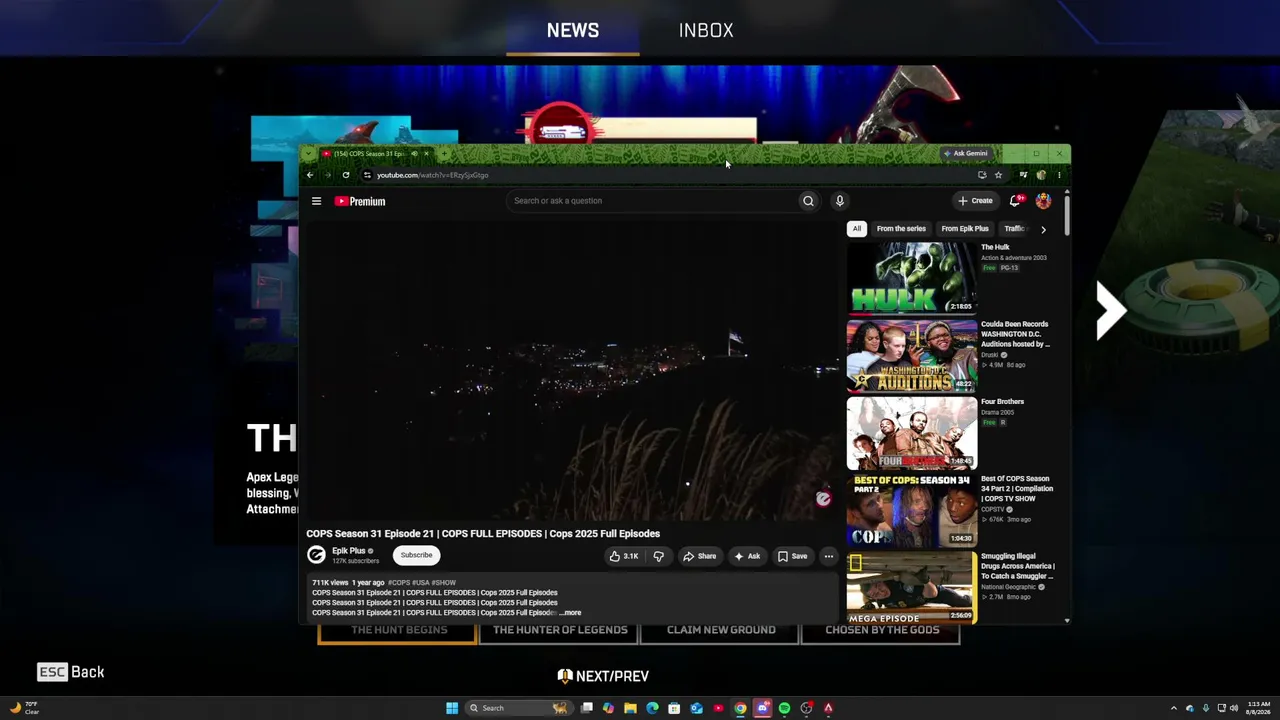This screenshot has height=720, width=1280.
Task: Select the From Epik Plus chip
Action: [x=965, y=229]
